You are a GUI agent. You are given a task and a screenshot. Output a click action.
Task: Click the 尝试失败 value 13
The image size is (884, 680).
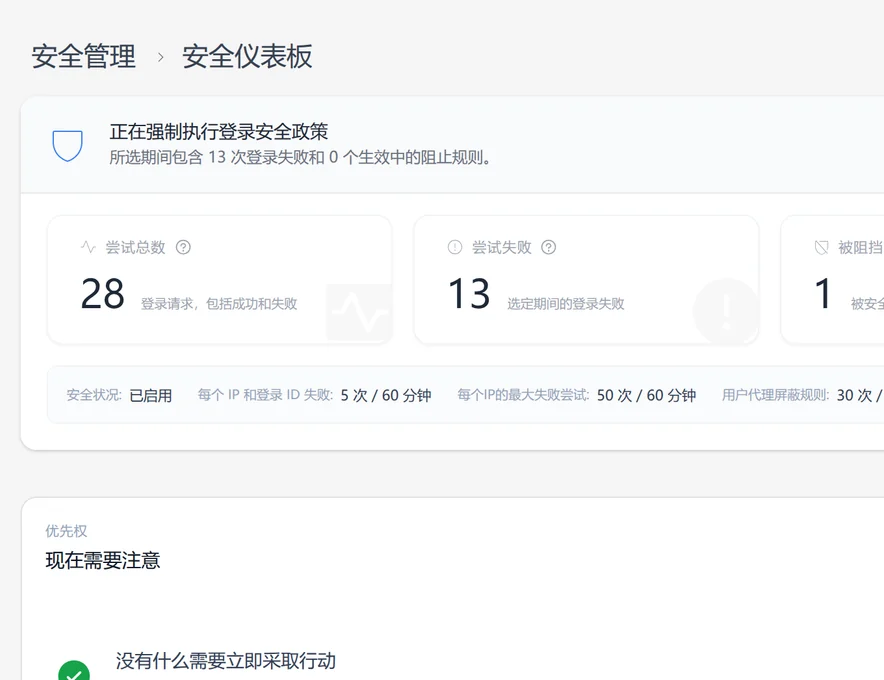coord(469,294)
